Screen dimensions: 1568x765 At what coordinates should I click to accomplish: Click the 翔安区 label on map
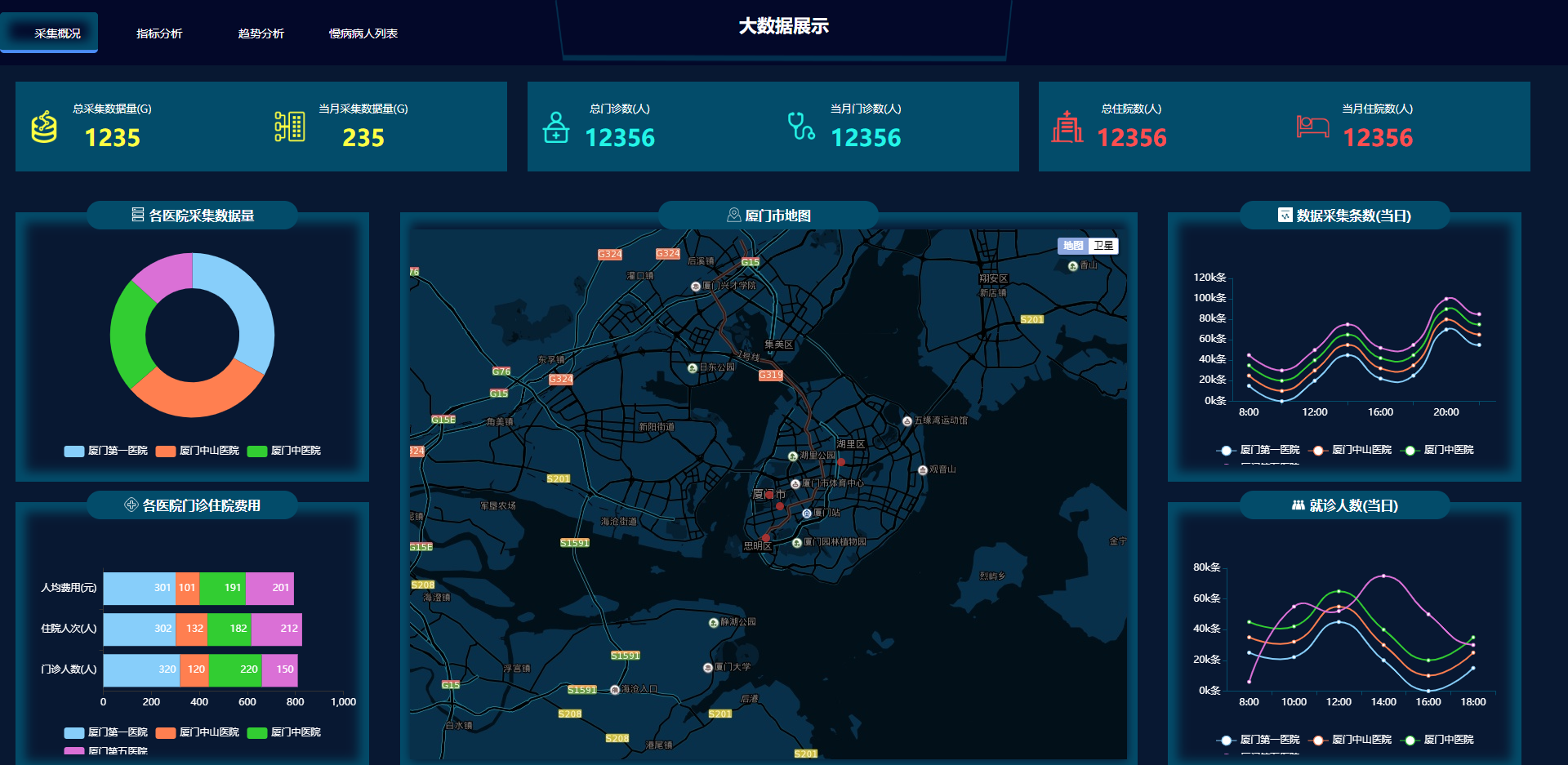994,278
